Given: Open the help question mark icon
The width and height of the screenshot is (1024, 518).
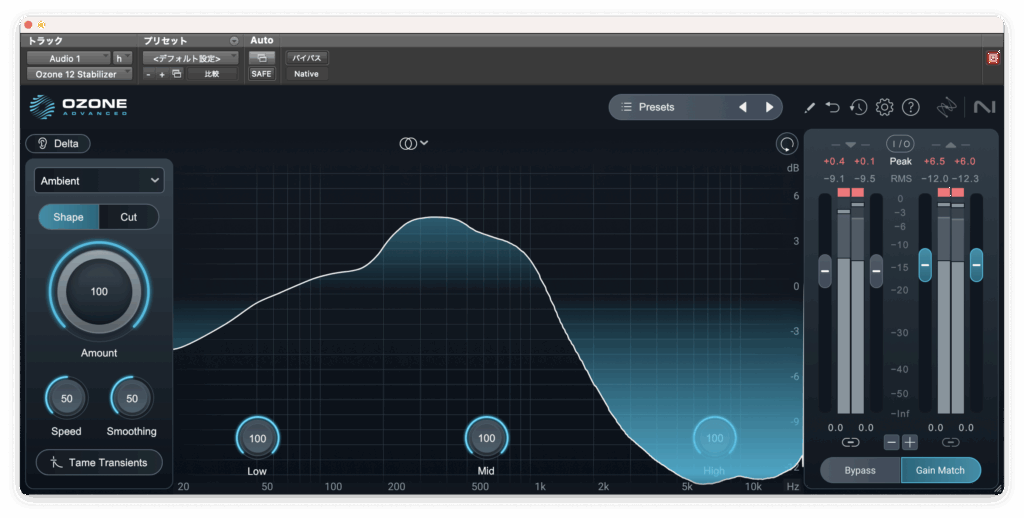Looking at the screenshot, I should point(910,107).
